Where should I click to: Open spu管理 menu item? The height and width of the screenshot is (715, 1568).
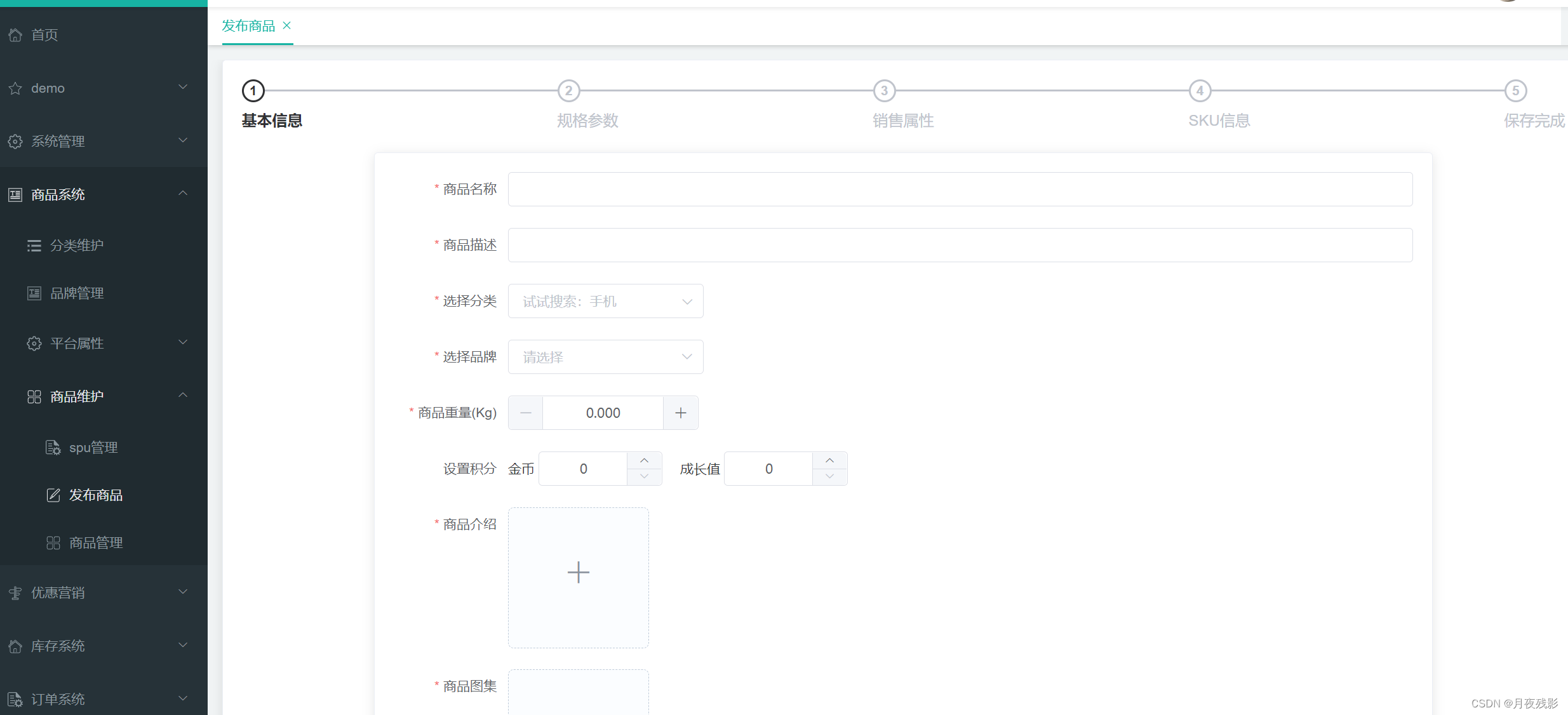104,447
